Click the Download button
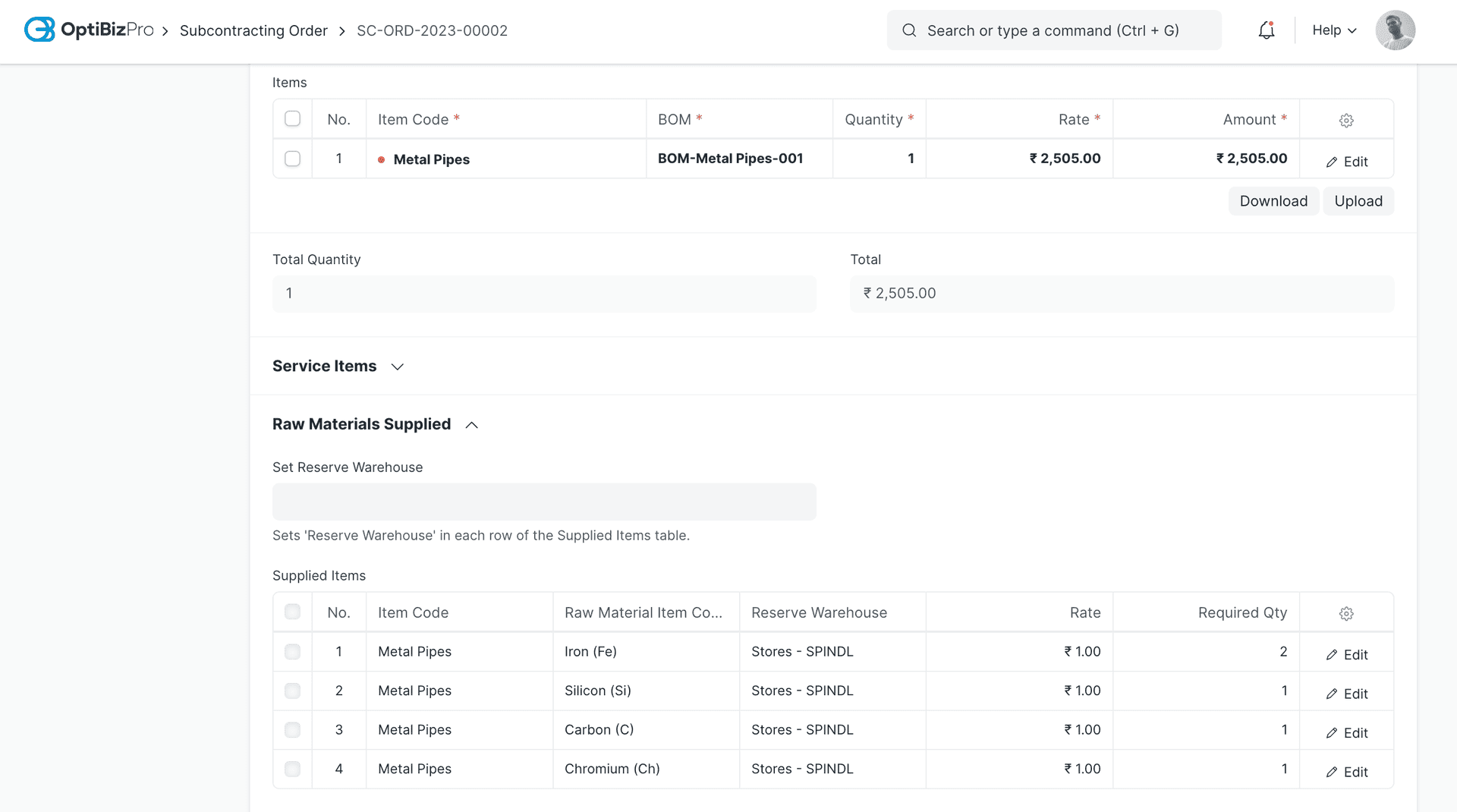The width and height of the screenshot is (1457, 812). point(1273,201)
